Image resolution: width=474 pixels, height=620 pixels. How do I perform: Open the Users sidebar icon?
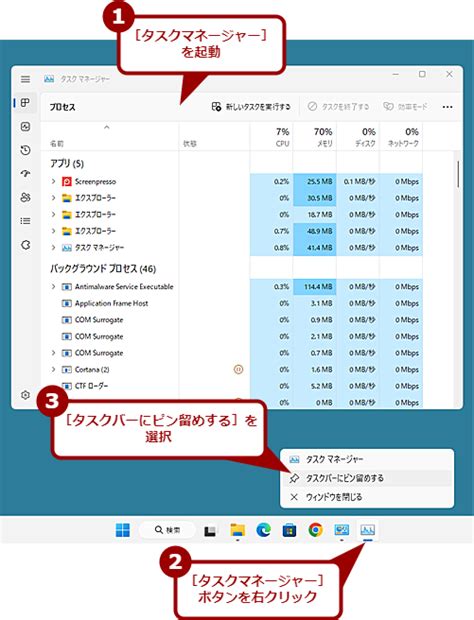pos(25,197)
